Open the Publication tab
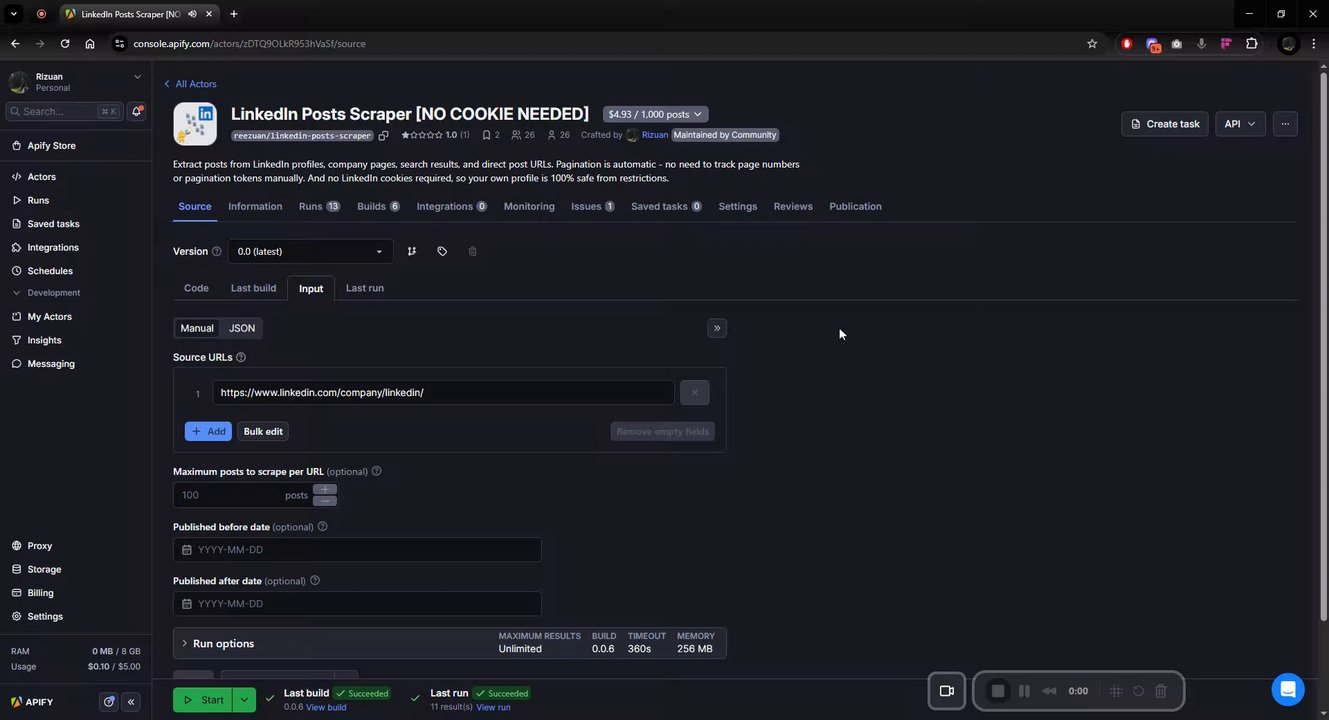The image size is (1329, 720). [x=855, y=206]
